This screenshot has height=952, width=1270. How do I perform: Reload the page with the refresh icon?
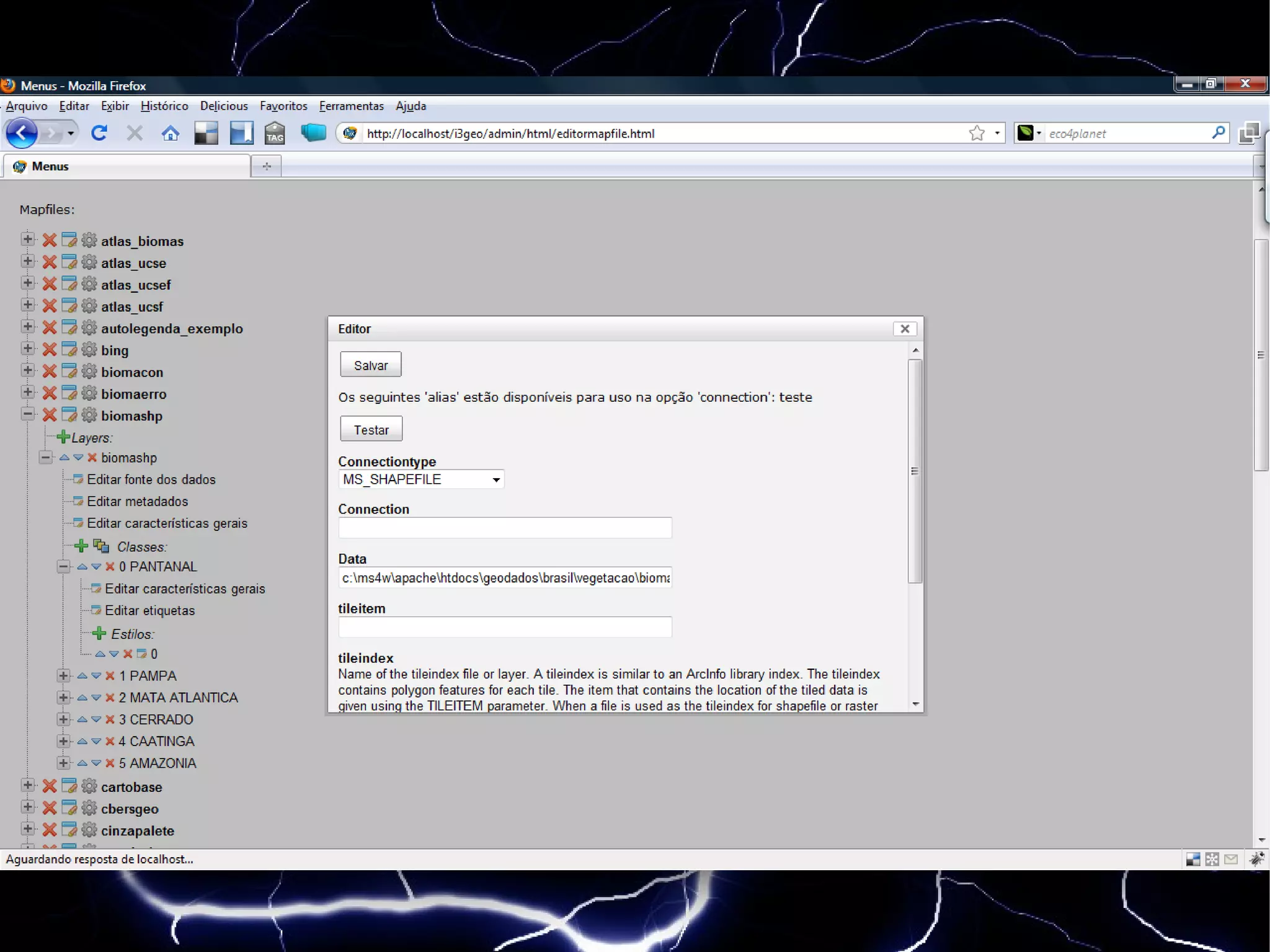click(99, 133)
